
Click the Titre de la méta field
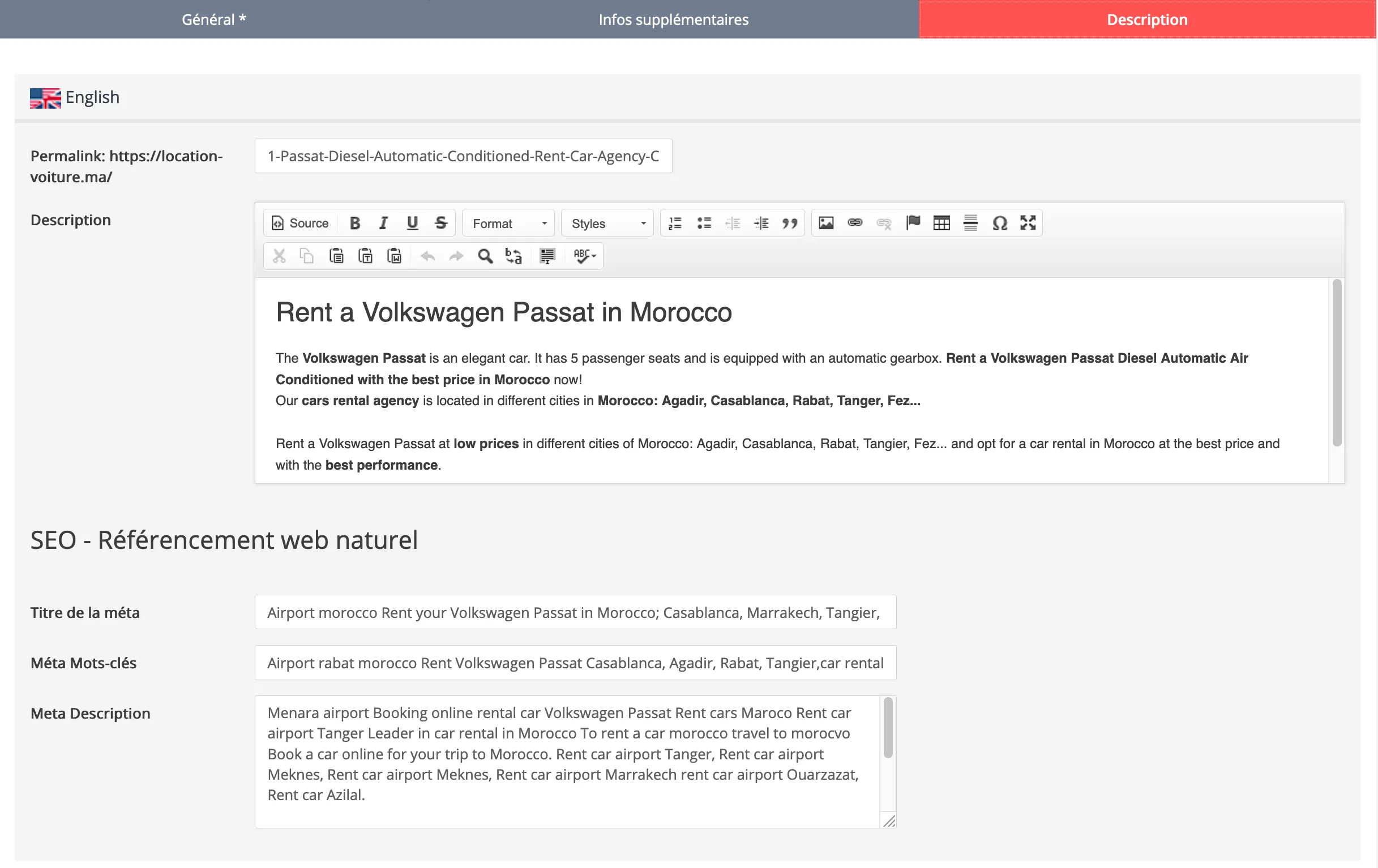click(x=575, y=612)
